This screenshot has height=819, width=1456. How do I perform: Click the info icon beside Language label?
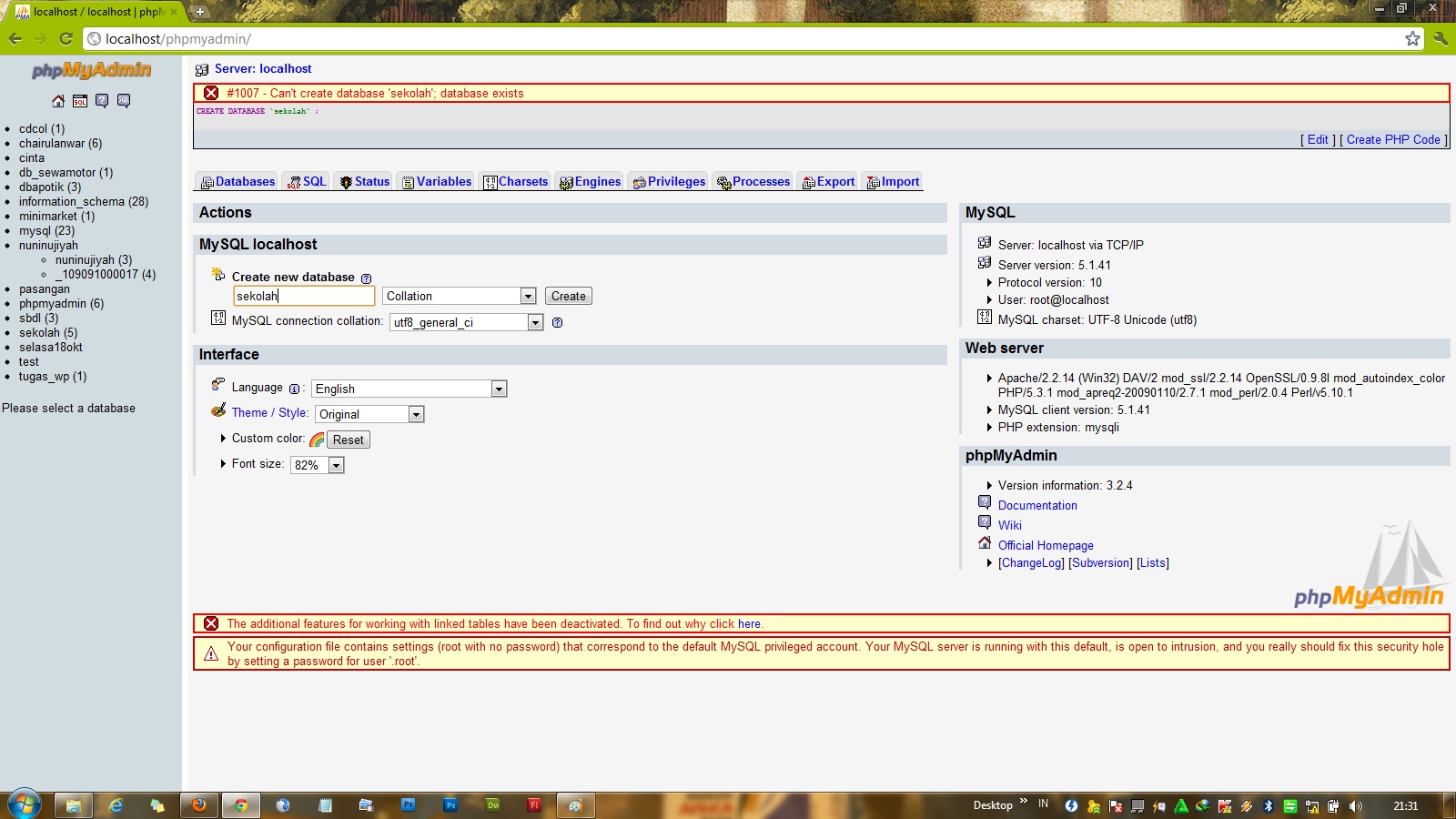pyautogui.click(x=294, y=389)
